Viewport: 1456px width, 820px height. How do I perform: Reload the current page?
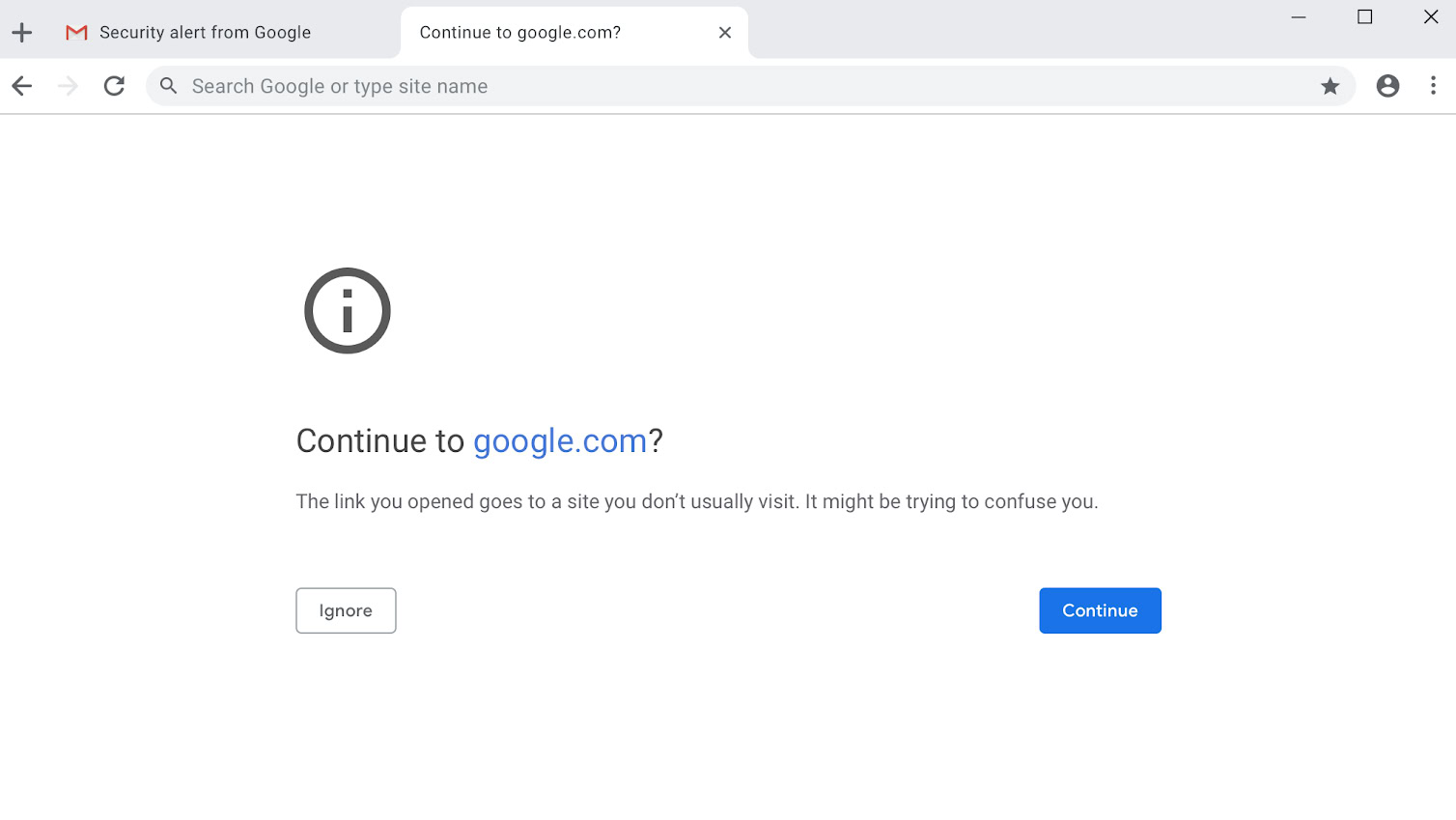tap(114, 86)
